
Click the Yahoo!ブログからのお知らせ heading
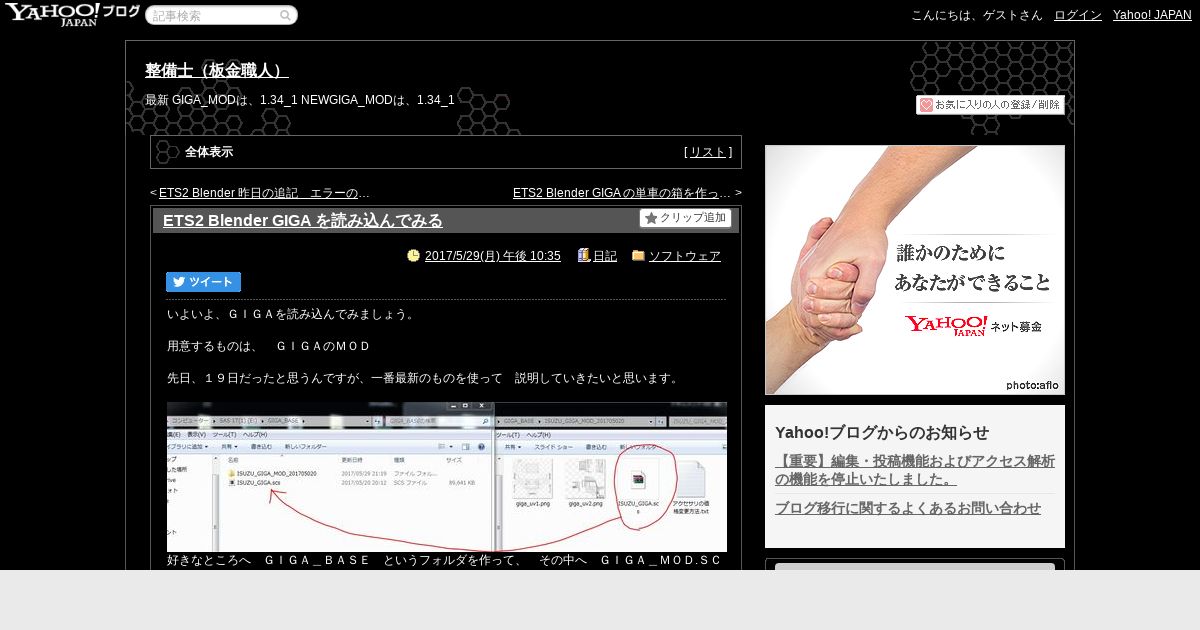pos(882,433)
